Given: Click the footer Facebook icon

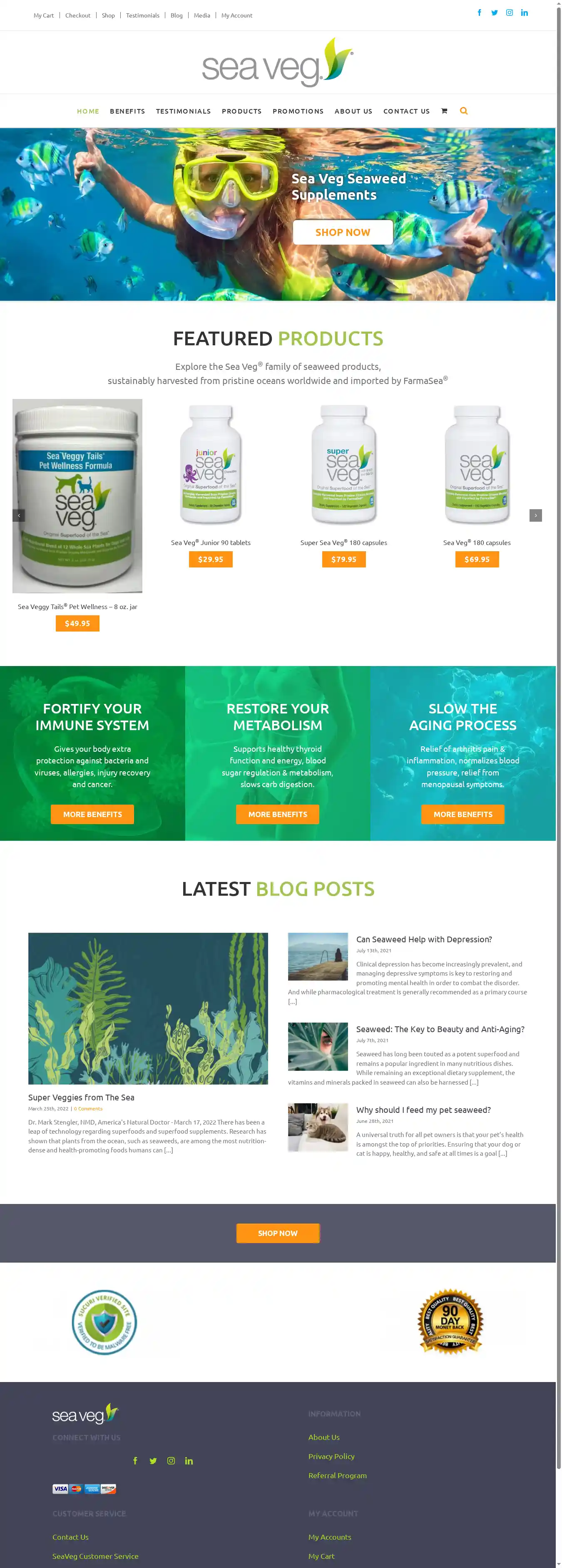Looking at the screenshot, I should point(135,1461).
